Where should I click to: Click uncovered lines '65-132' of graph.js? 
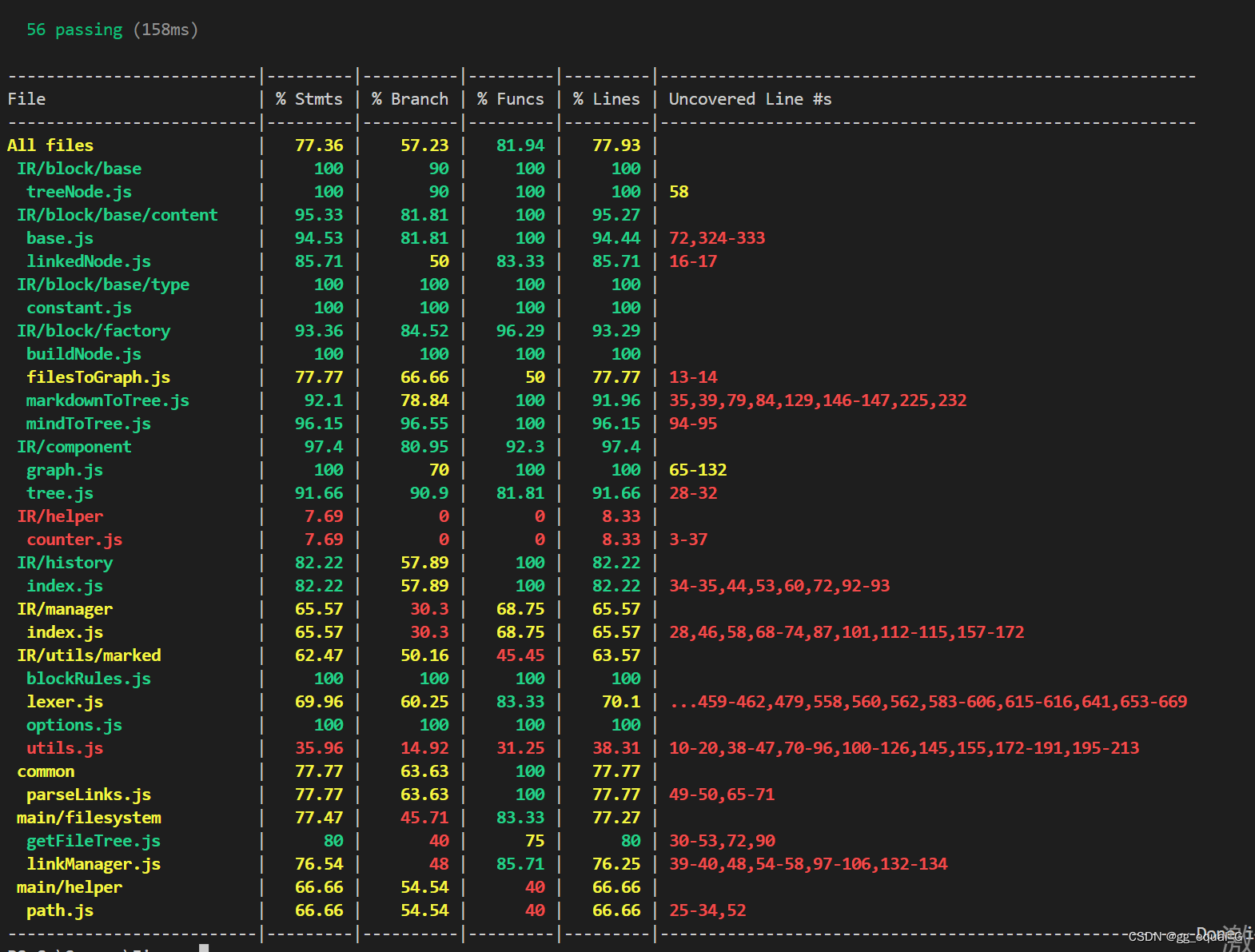[x=698, y=470]
